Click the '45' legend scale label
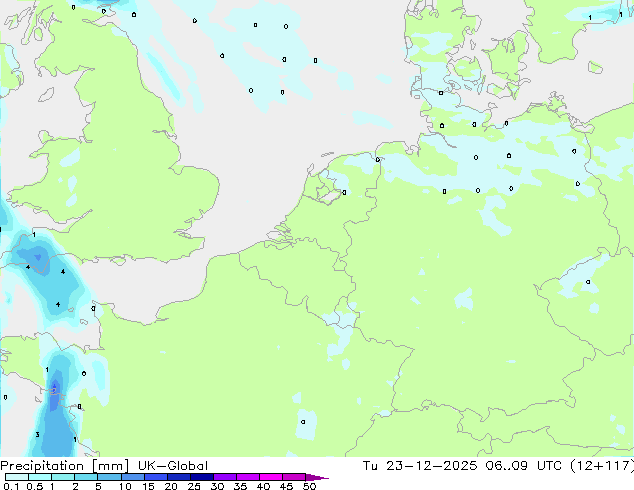 (286, 486)
